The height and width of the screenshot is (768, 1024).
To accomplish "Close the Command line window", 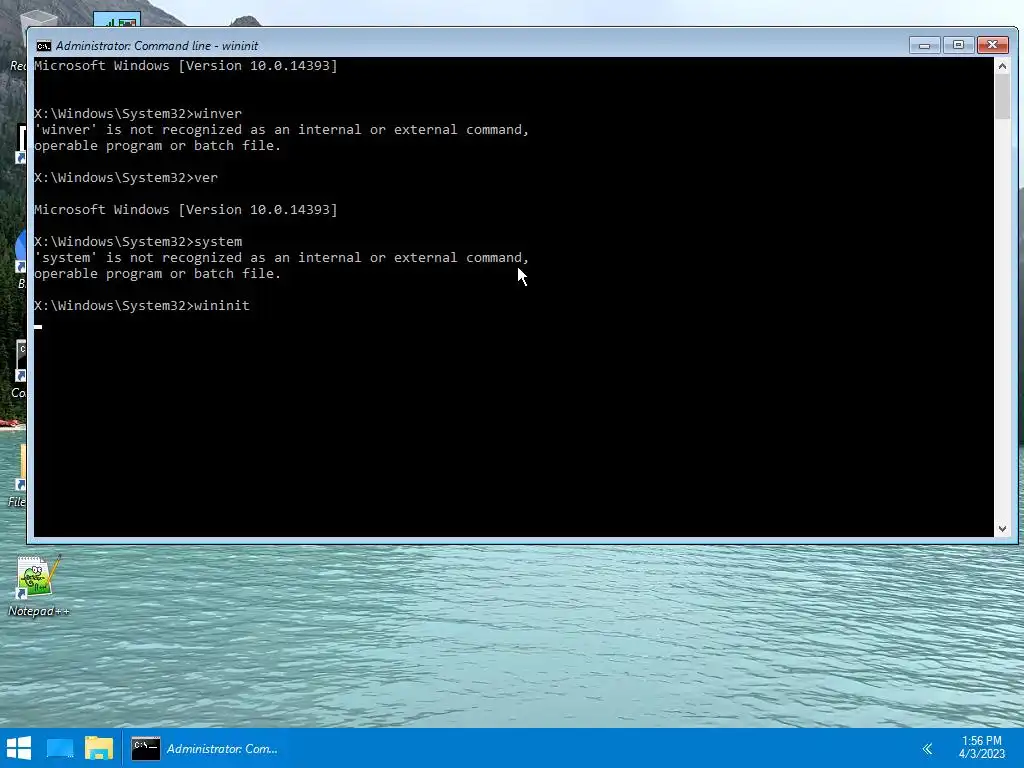I will pyautogui.click(x=993, y=45).
